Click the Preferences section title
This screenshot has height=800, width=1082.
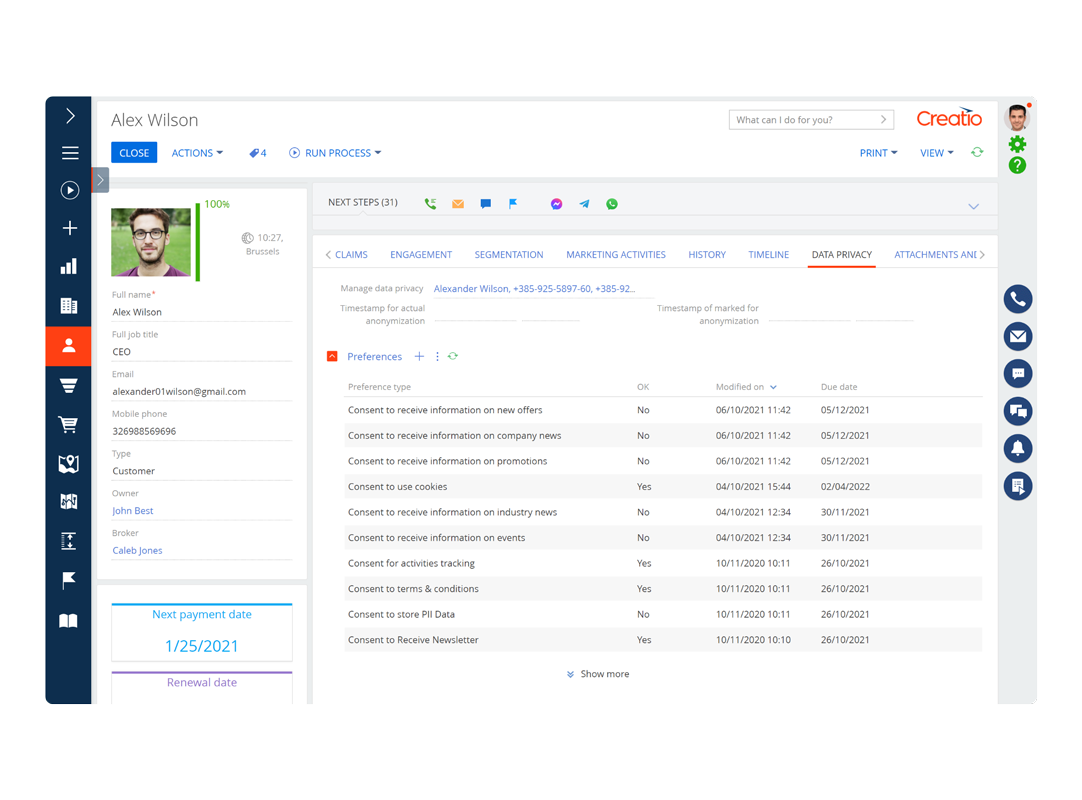[374, 357]
